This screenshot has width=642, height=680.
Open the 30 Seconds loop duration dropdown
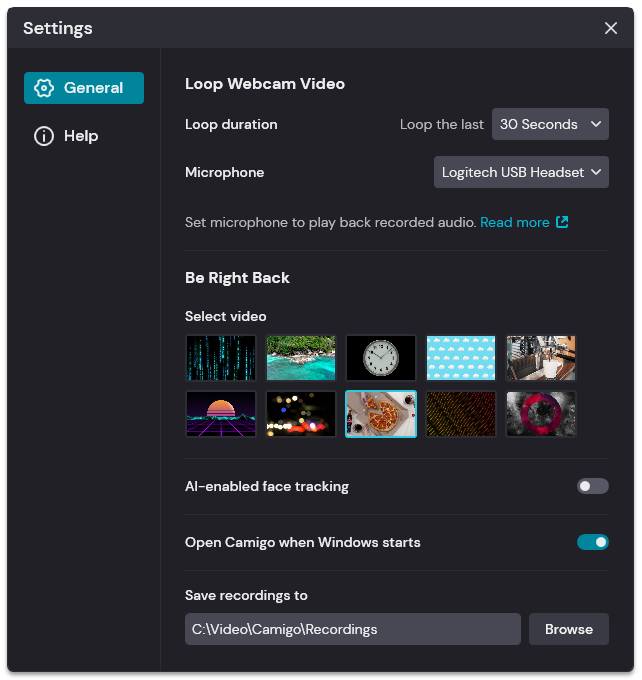[x=550, y=124]
